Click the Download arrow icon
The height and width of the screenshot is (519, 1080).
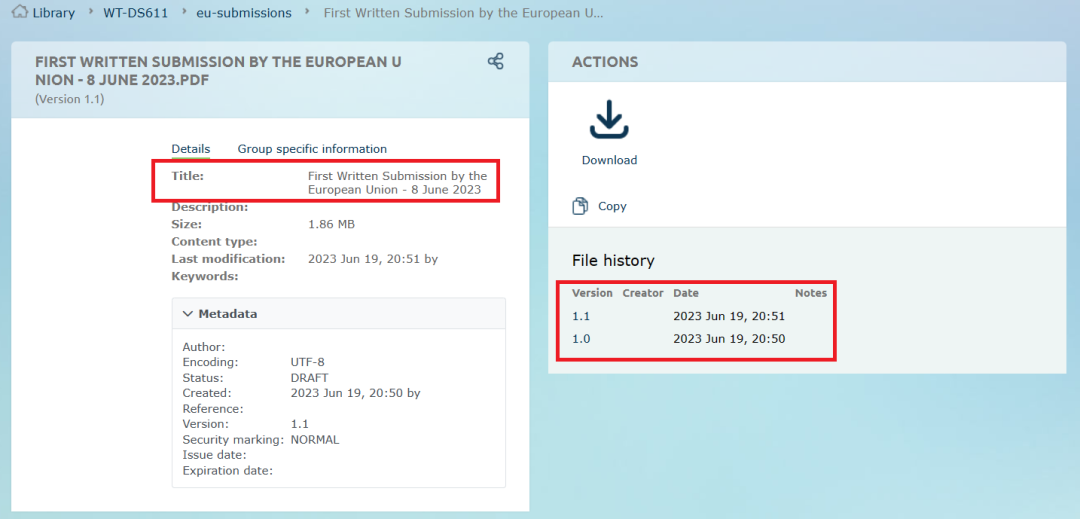tap(609, 120)
